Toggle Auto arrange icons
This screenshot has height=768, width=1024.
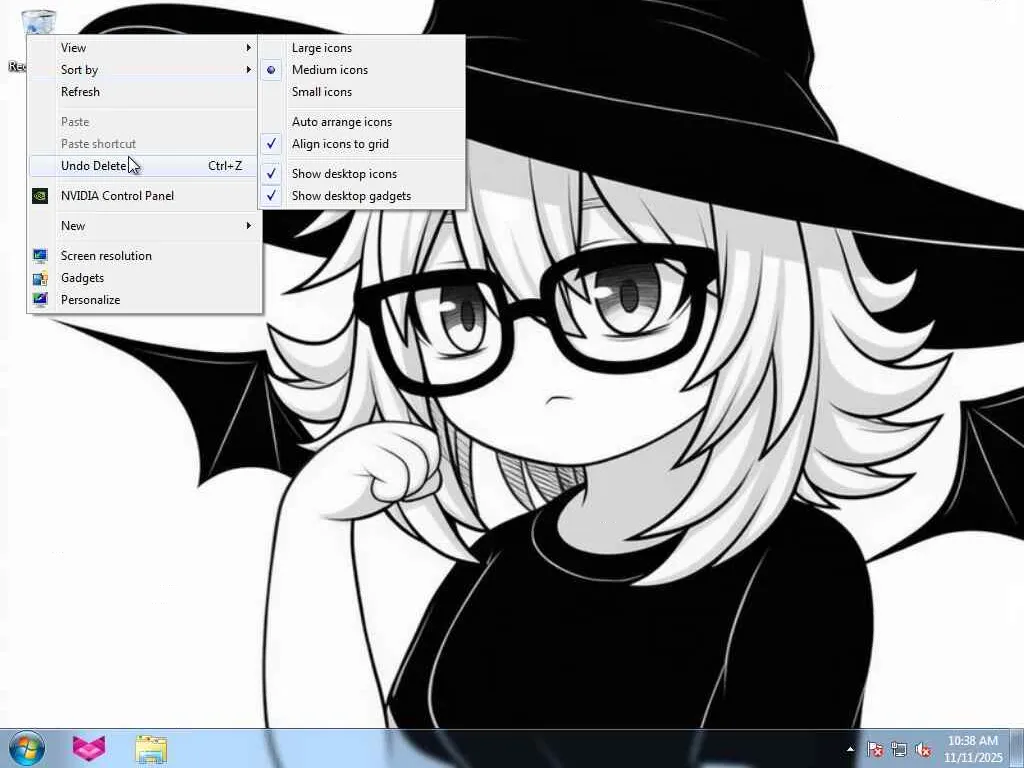[362, 122]
